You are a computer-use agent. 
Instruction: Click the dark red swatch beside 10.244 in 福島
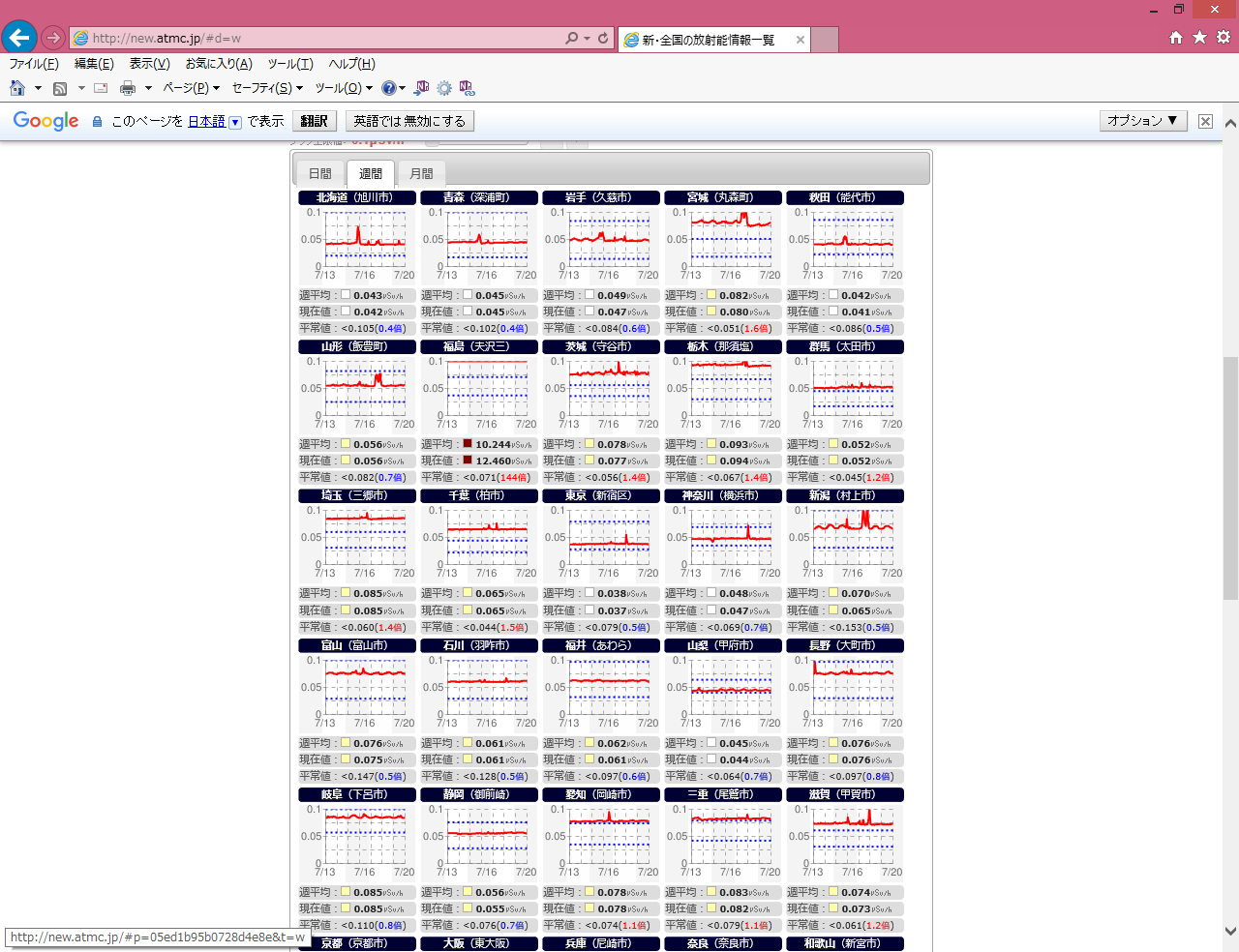click(468, 444)
